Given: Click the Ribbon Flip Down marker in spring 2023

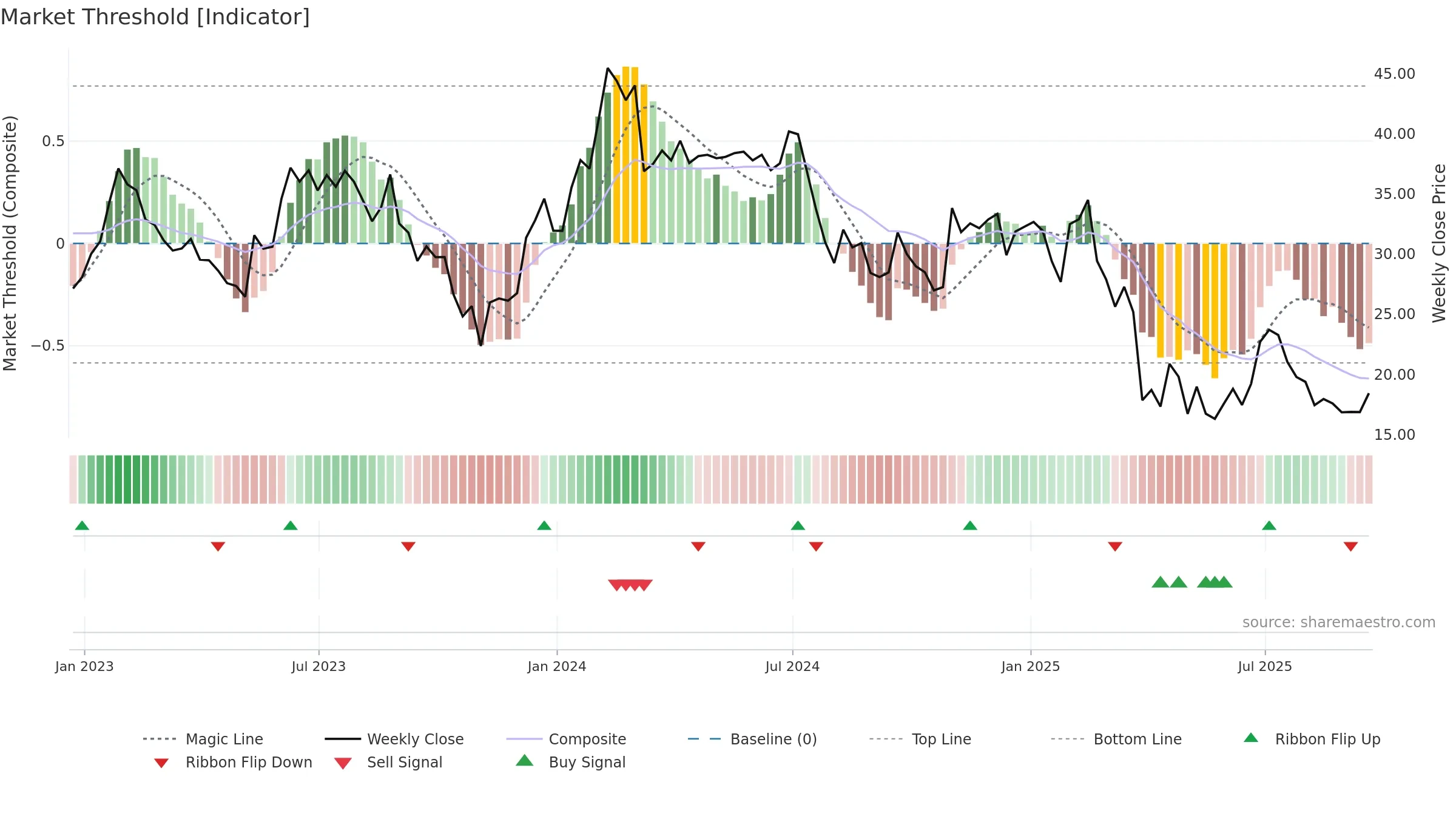Looking at the screenshot, I should [218, 547].
